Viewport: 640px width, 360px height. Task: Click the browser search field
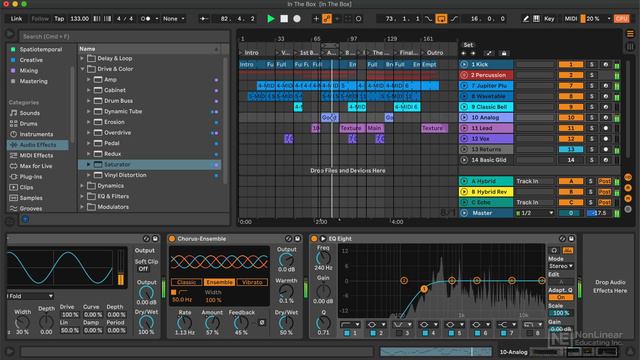[124, 36]
